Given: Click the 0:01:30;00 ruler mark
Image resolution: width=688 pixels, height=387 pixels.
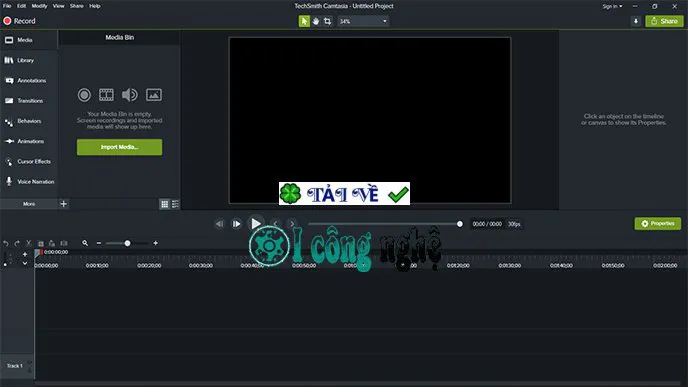Looking at the screenshot, I should (x=510, y=265).
